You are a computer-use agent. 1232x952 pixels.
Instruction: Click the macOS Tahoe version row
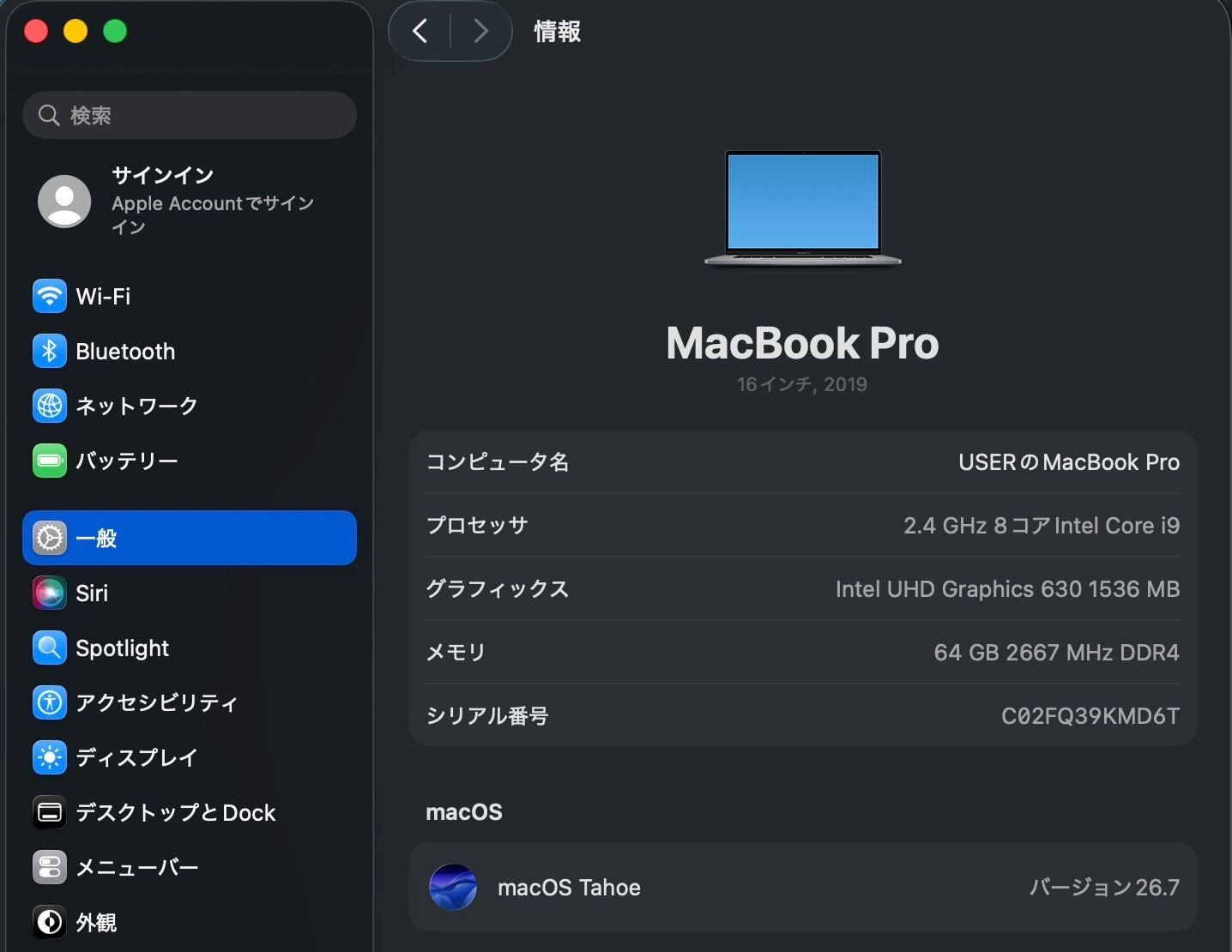(803, 887)
